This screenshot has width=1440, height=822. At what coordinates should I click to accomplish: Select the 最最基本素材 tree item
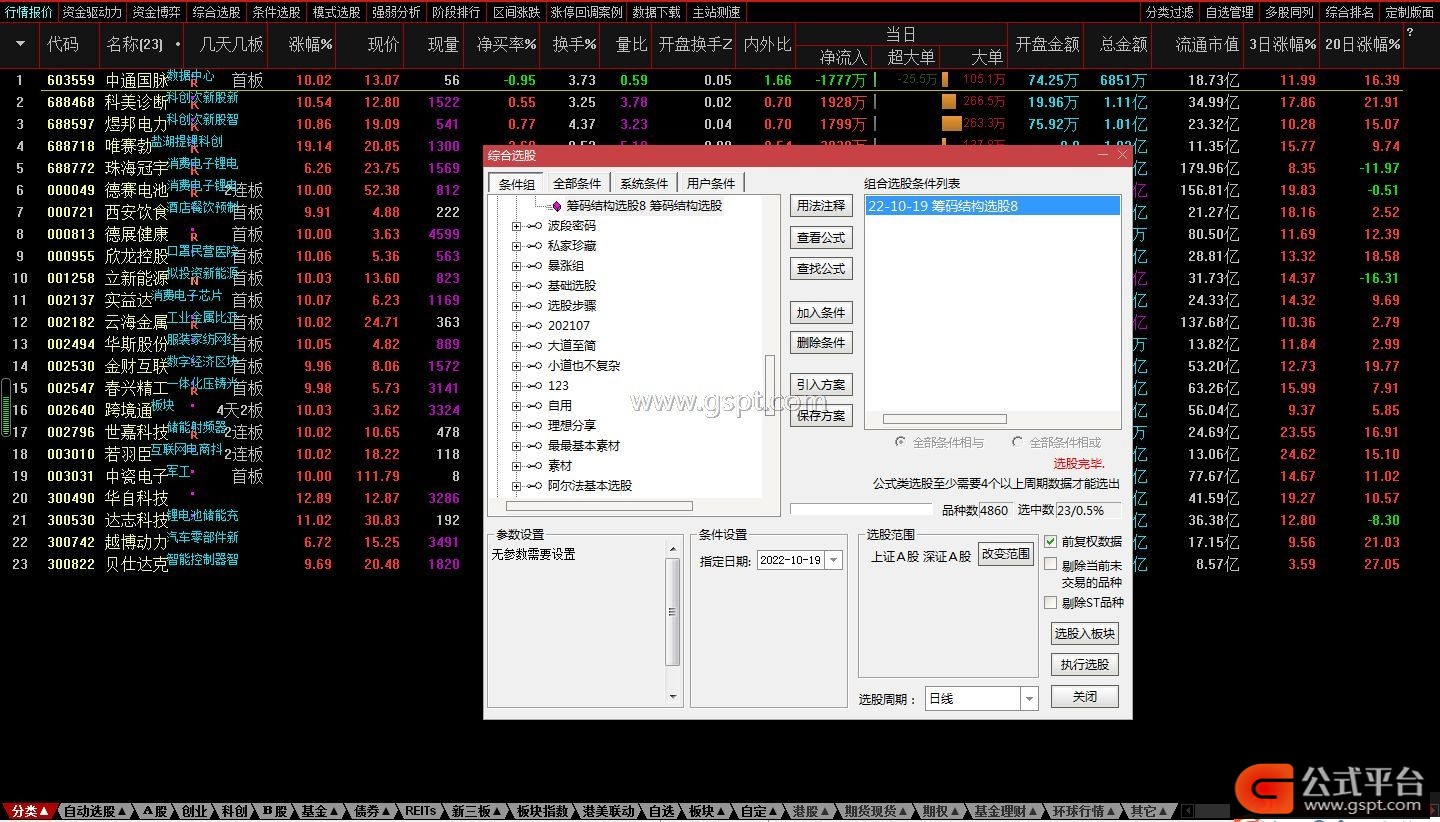(584, 446)
